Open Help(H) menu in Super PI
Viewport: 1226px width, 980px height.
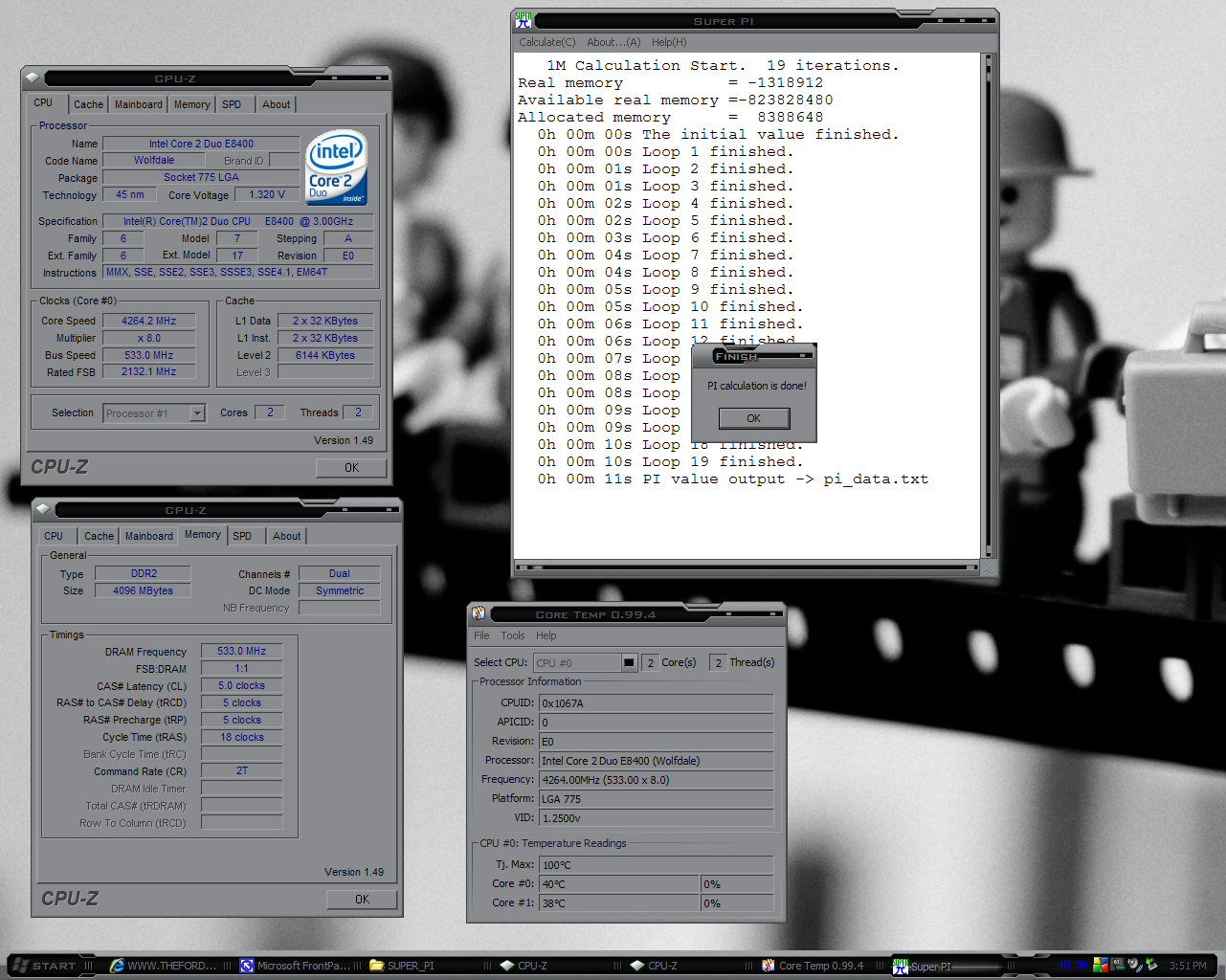[x=669, y=42]
